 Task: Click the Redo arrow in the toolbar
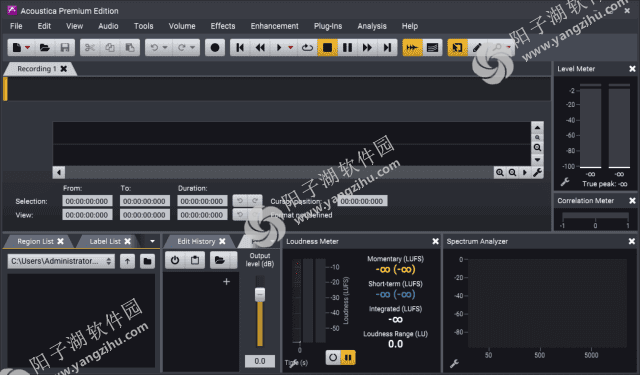pos(182,48)
